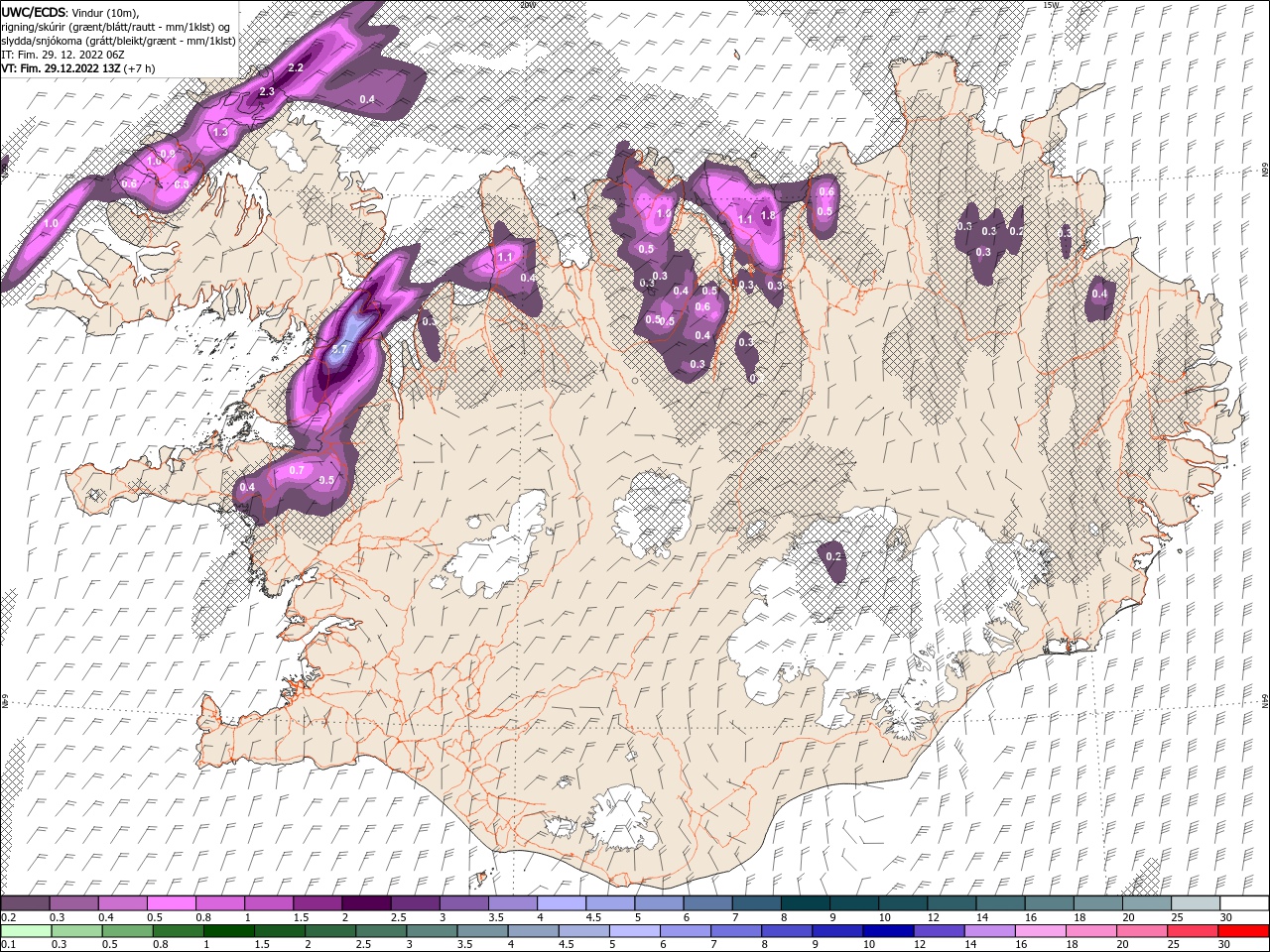Image resolution: width=1270 pixels, height=952 pixels.
Task: Click the 20W longitude label
Action: coord(527,5)
